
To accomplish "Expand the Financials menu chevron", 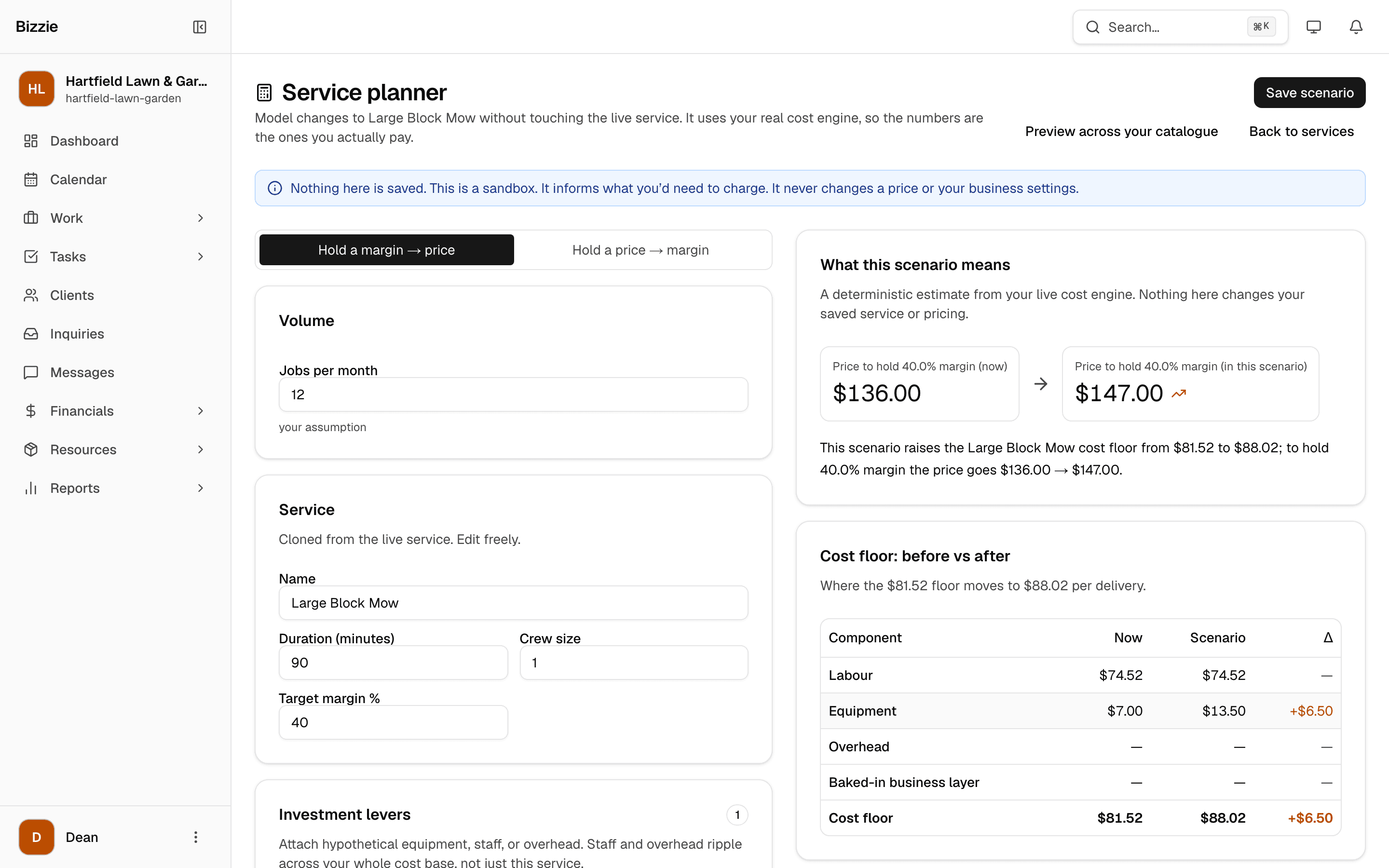I will click(x=200, y=411).
